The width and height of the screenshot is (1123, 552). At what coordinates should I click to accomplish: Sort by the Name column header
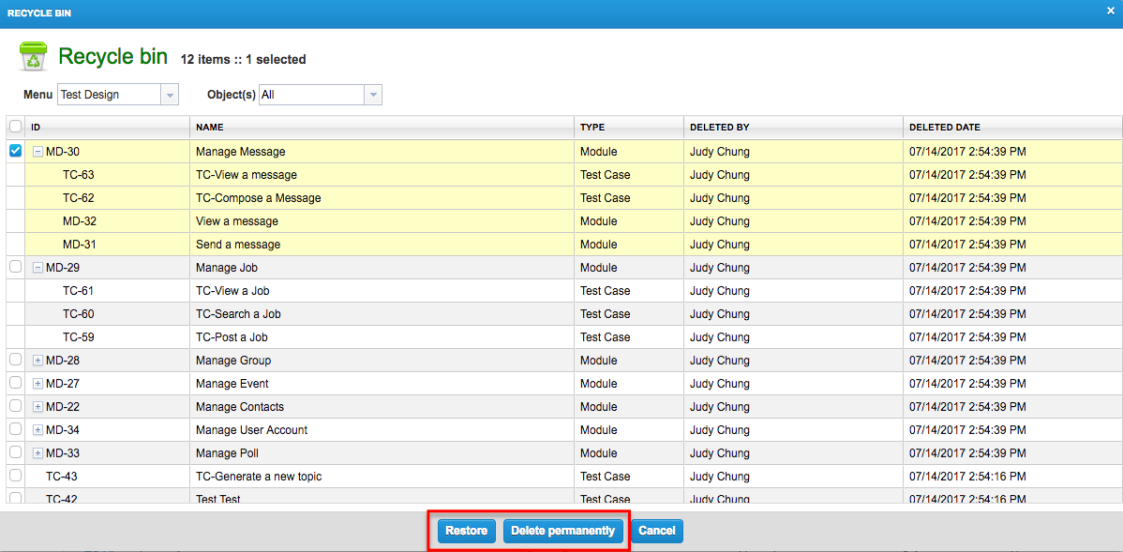tap(210, 128)
